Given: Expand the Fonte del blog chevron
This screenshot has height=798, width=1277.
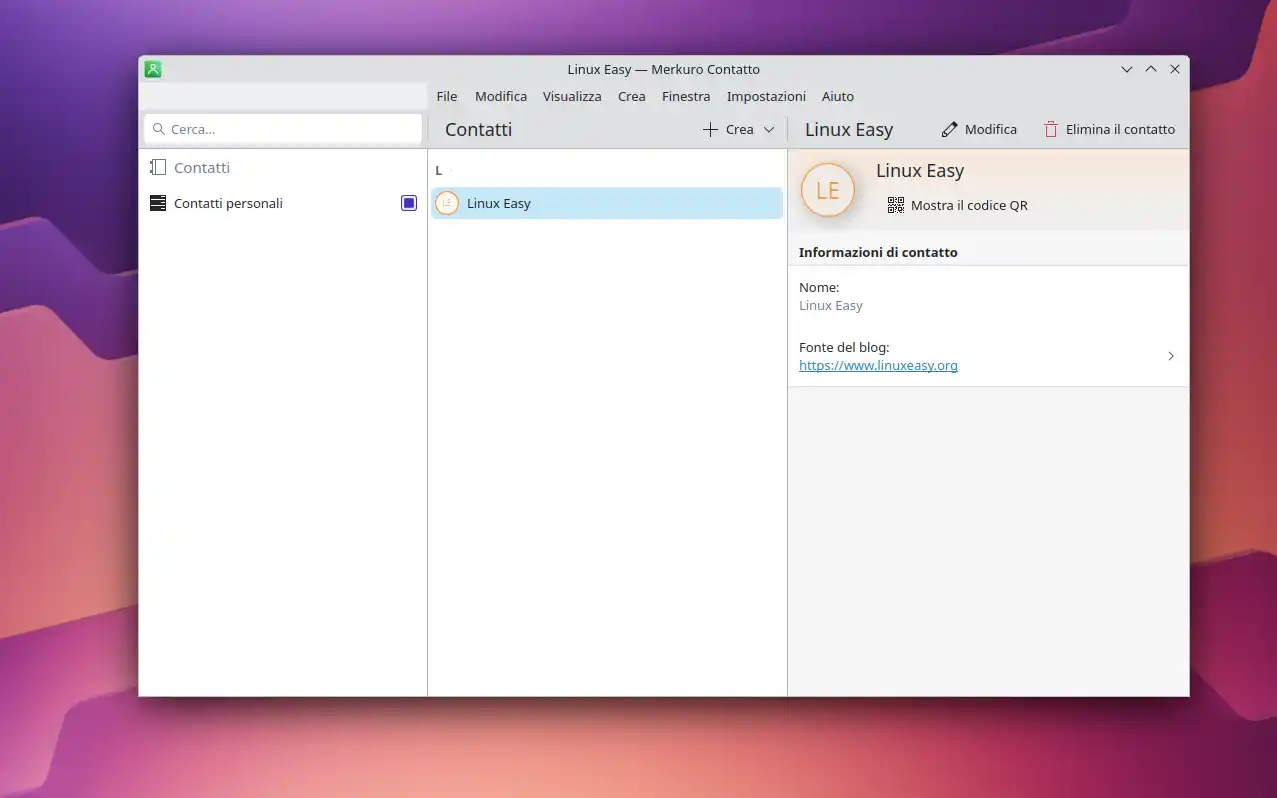Looking at the screenshot, I should 1171,356.
